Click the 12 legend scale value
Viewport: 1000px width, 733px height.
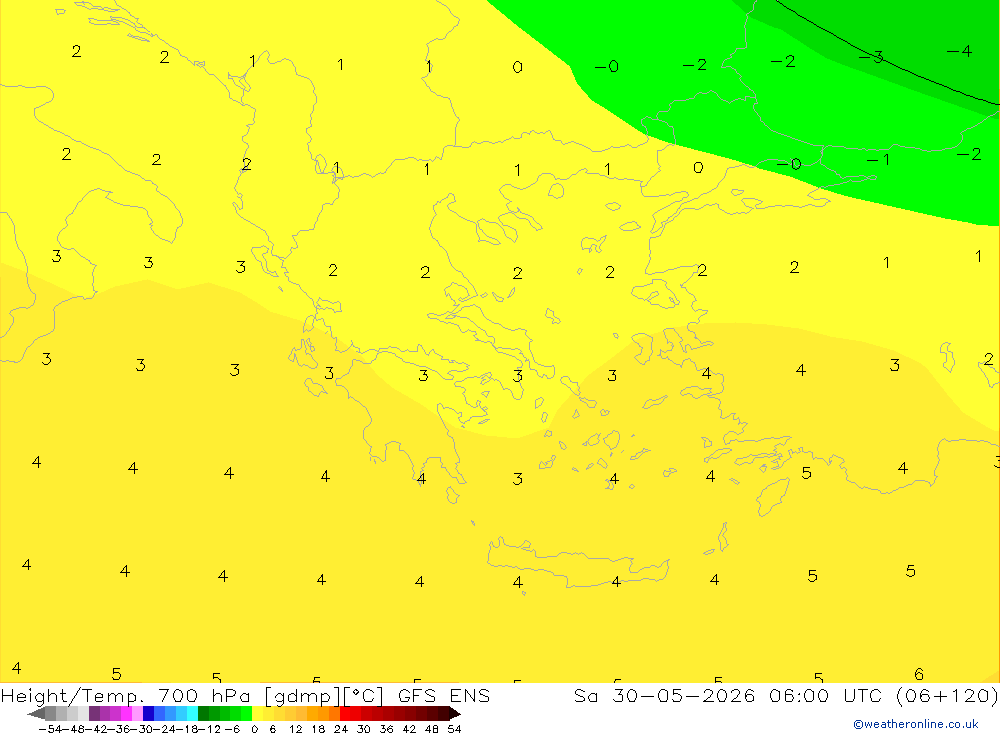click(295, 729)
